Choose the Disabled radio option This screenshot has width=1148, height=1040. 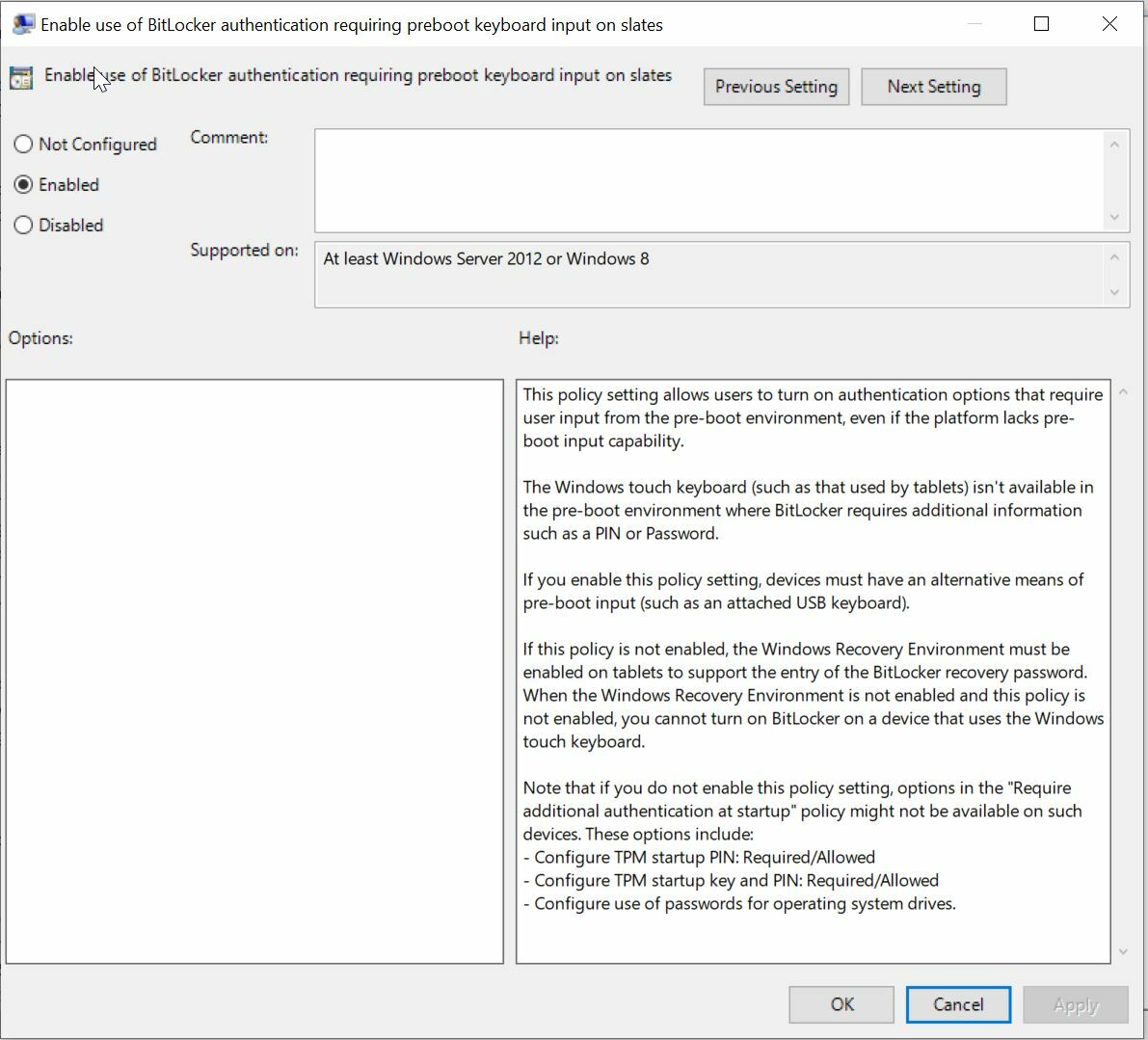coord(23,226)
